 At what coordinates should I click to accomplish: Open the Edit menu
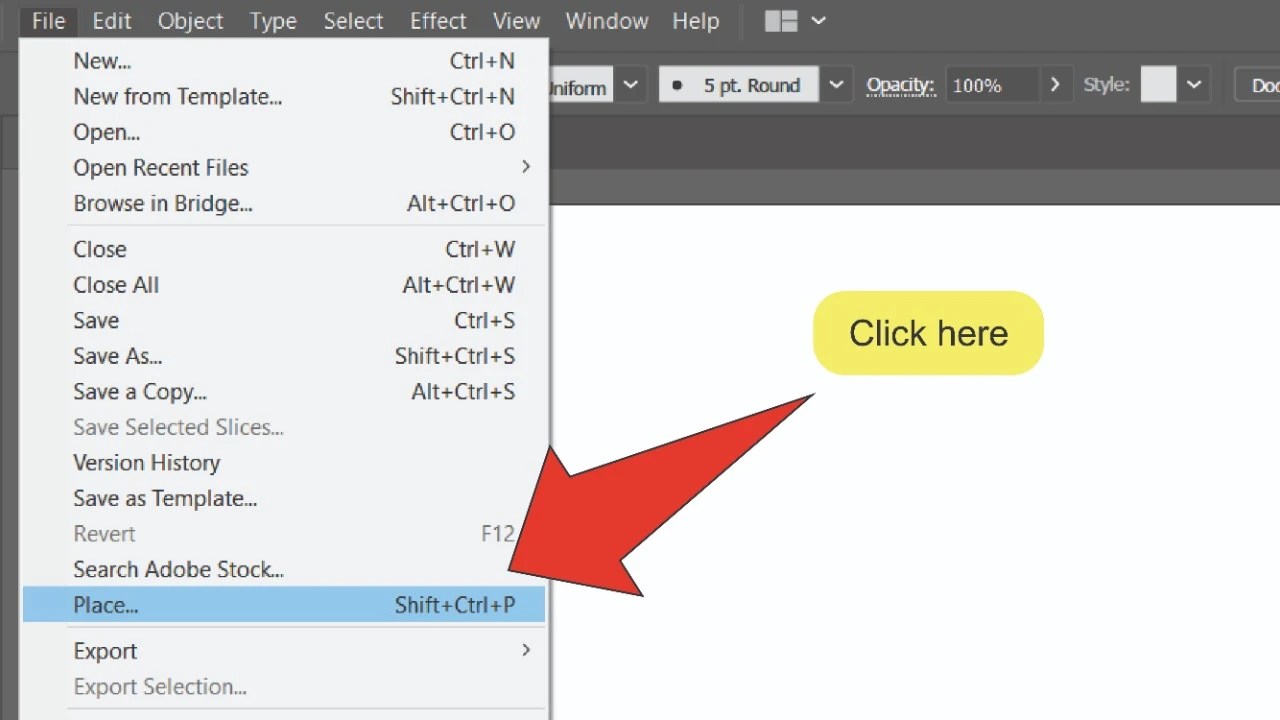coord(111,20)
